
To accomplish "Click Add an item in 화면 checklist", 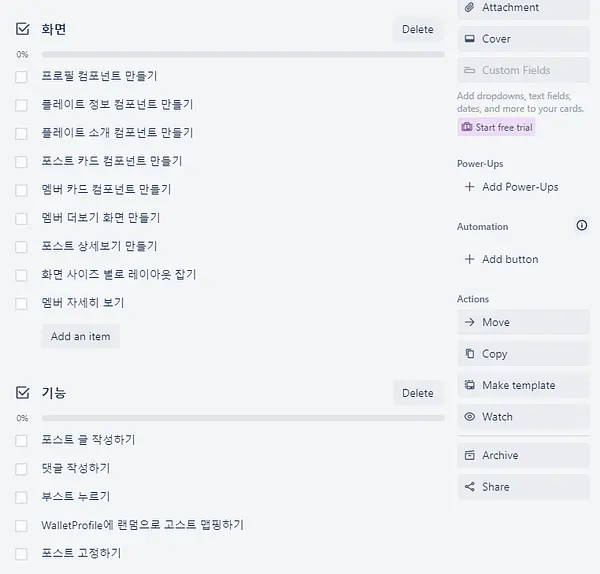I will [80, 336].
